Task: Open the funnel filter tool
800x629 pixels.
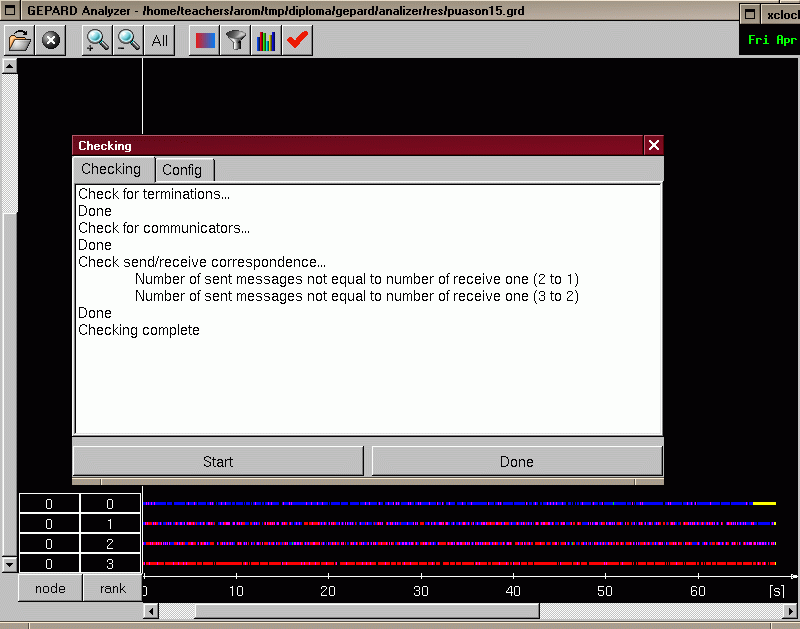Action: pyautogui.click(x=235, y=41)
